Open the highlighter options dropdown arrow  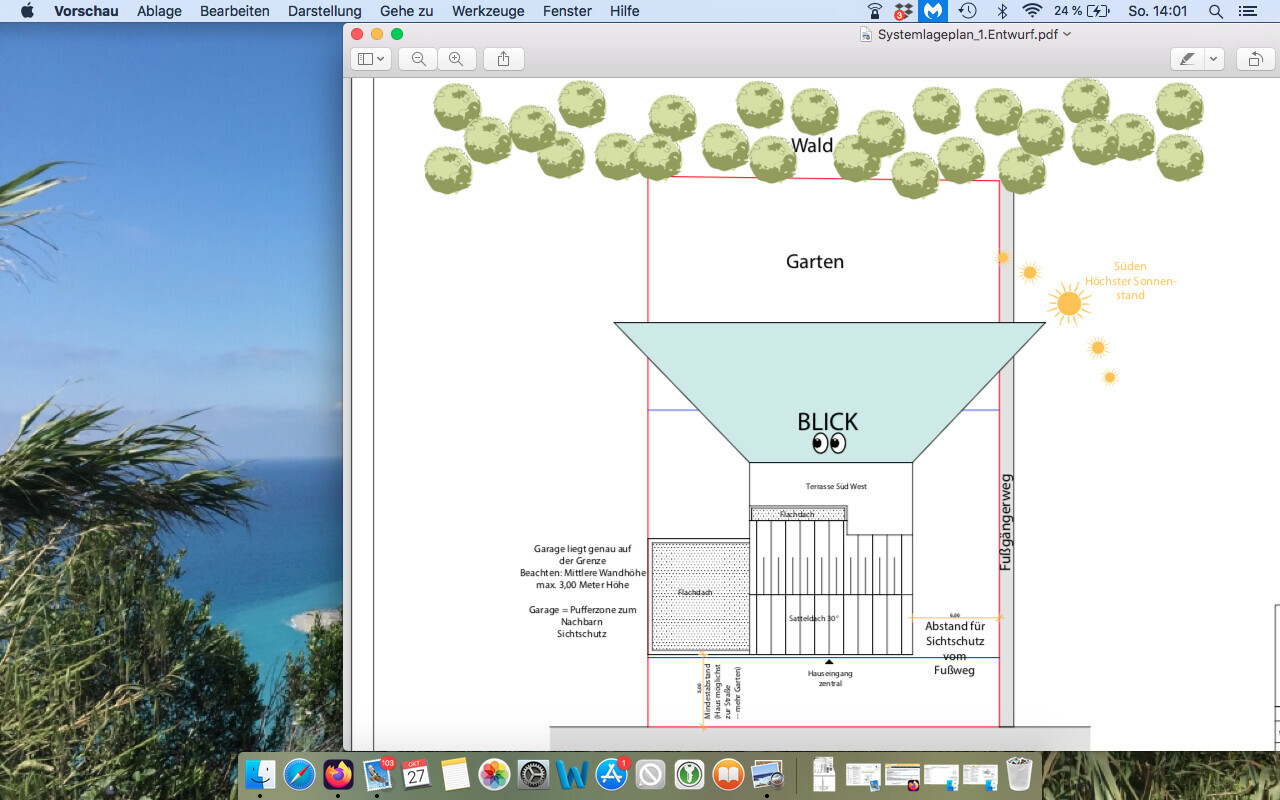pos(1214,59)
